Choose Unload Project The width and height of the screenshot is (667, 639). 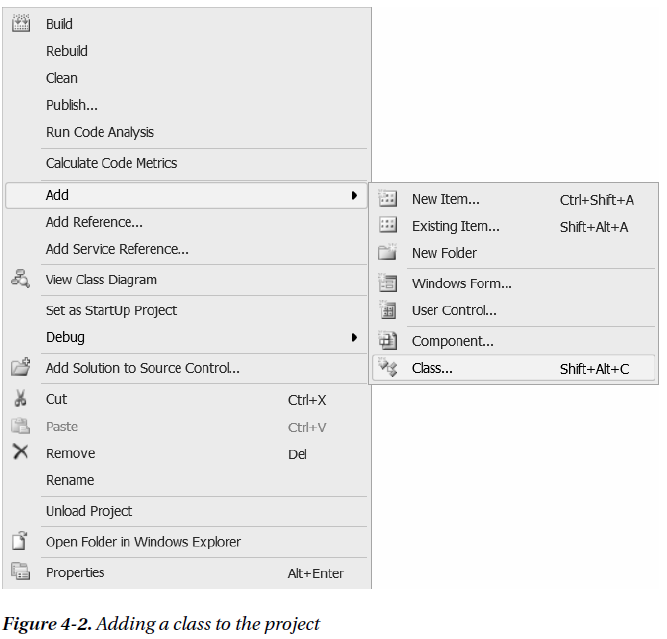(89, 511)
